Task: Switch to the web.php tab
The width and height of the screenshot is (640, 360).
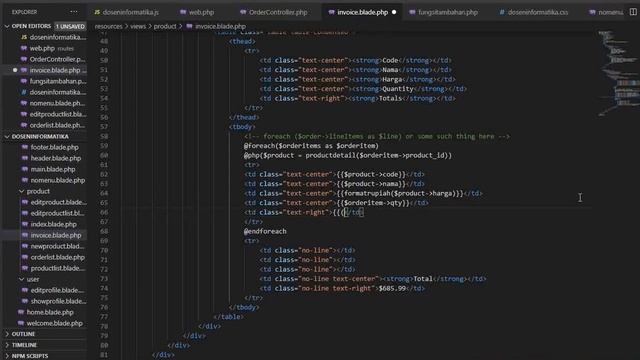Action: click(197, 12)
